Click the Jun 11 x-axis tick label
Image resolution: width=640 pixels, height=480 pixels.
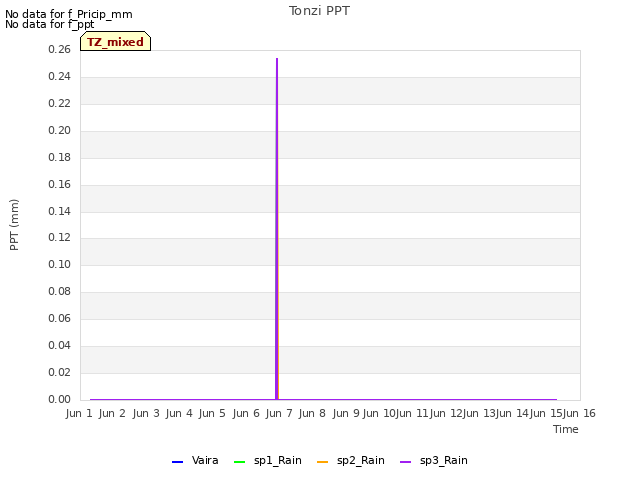412,413
